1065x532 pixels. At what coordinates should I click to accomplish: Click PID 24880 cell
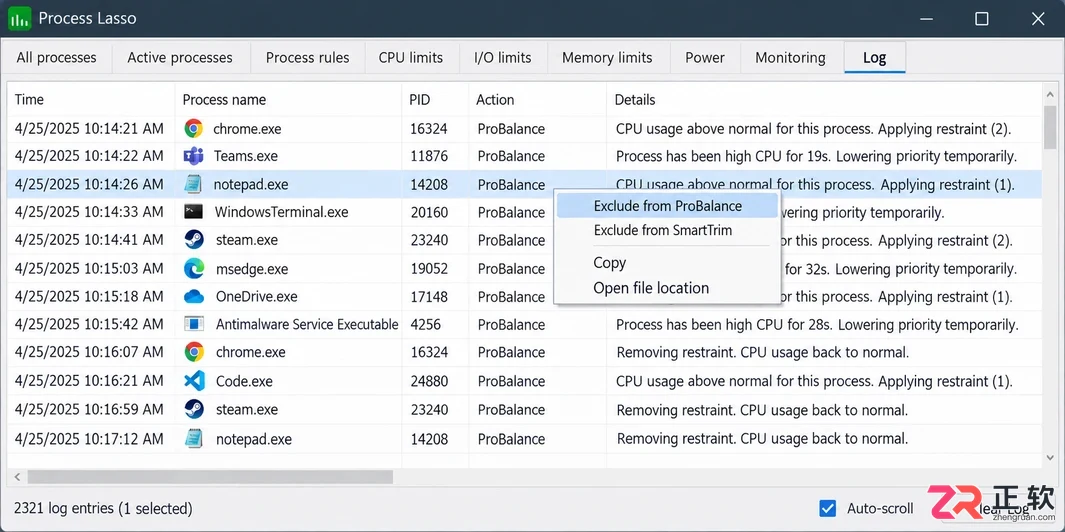[429, 381]
